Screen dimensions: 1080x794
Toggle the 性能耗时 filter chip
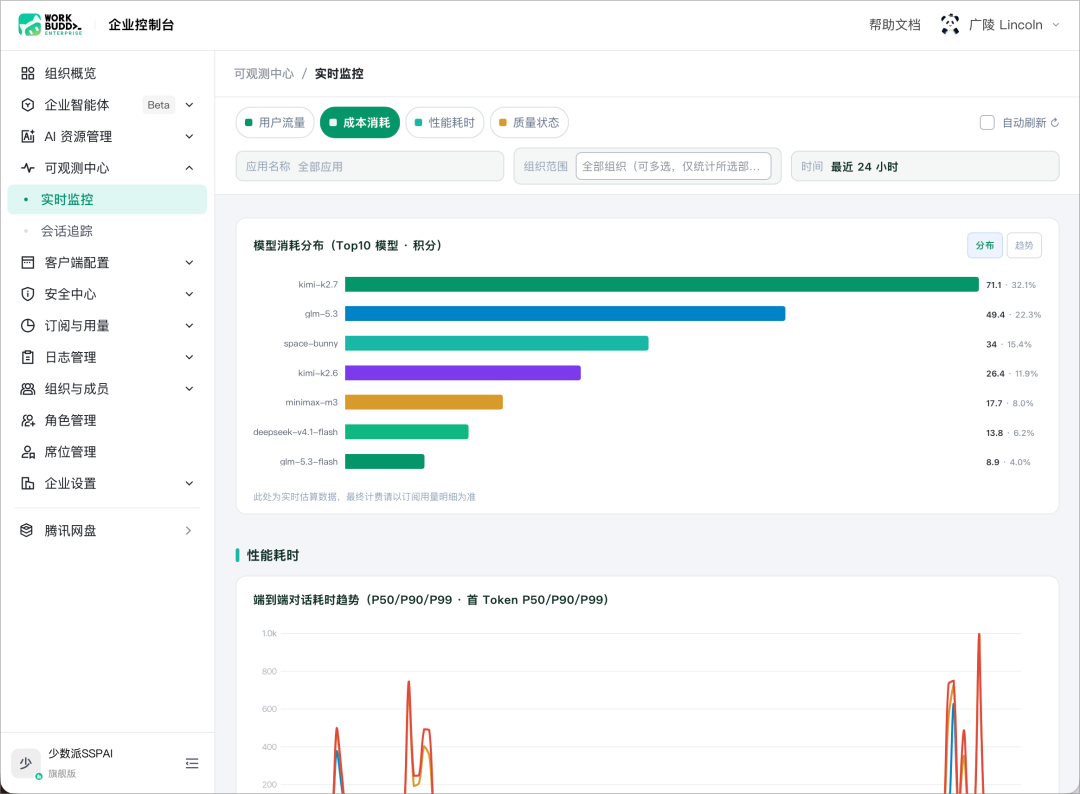click(x=445, y=123)
